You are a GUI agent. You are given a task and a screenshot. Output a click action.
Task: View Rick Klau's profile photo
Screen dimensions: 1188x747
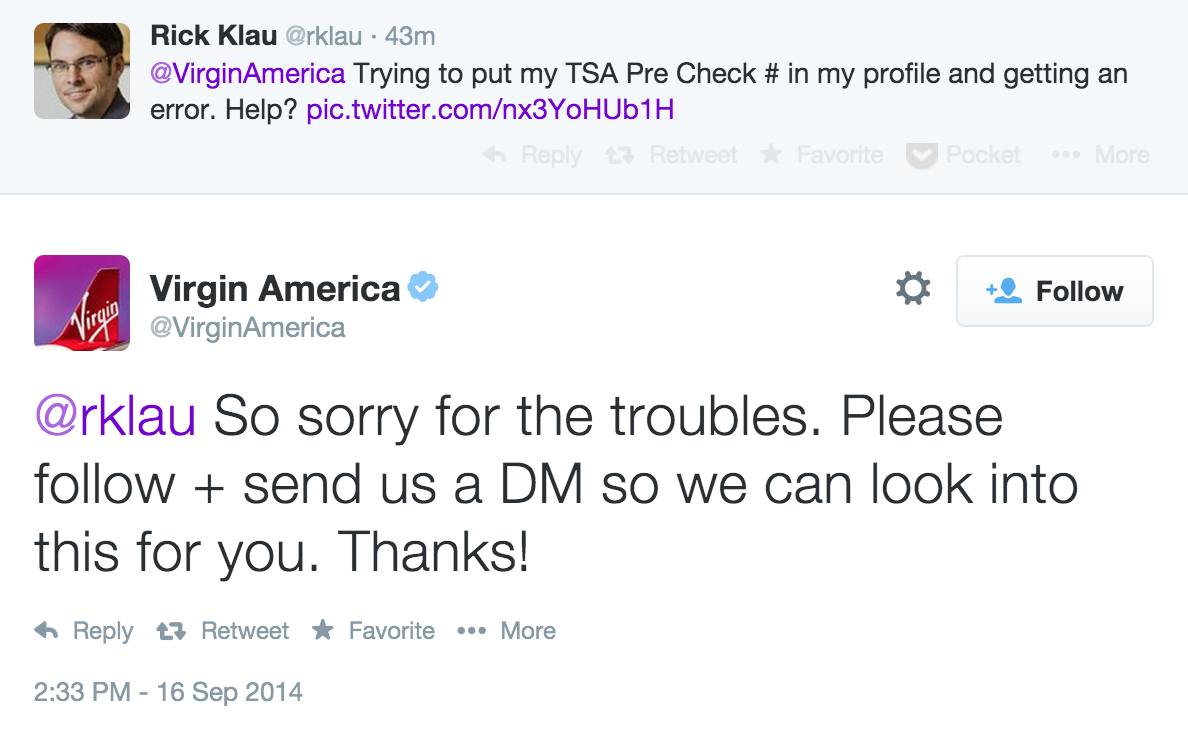(82, 70)
